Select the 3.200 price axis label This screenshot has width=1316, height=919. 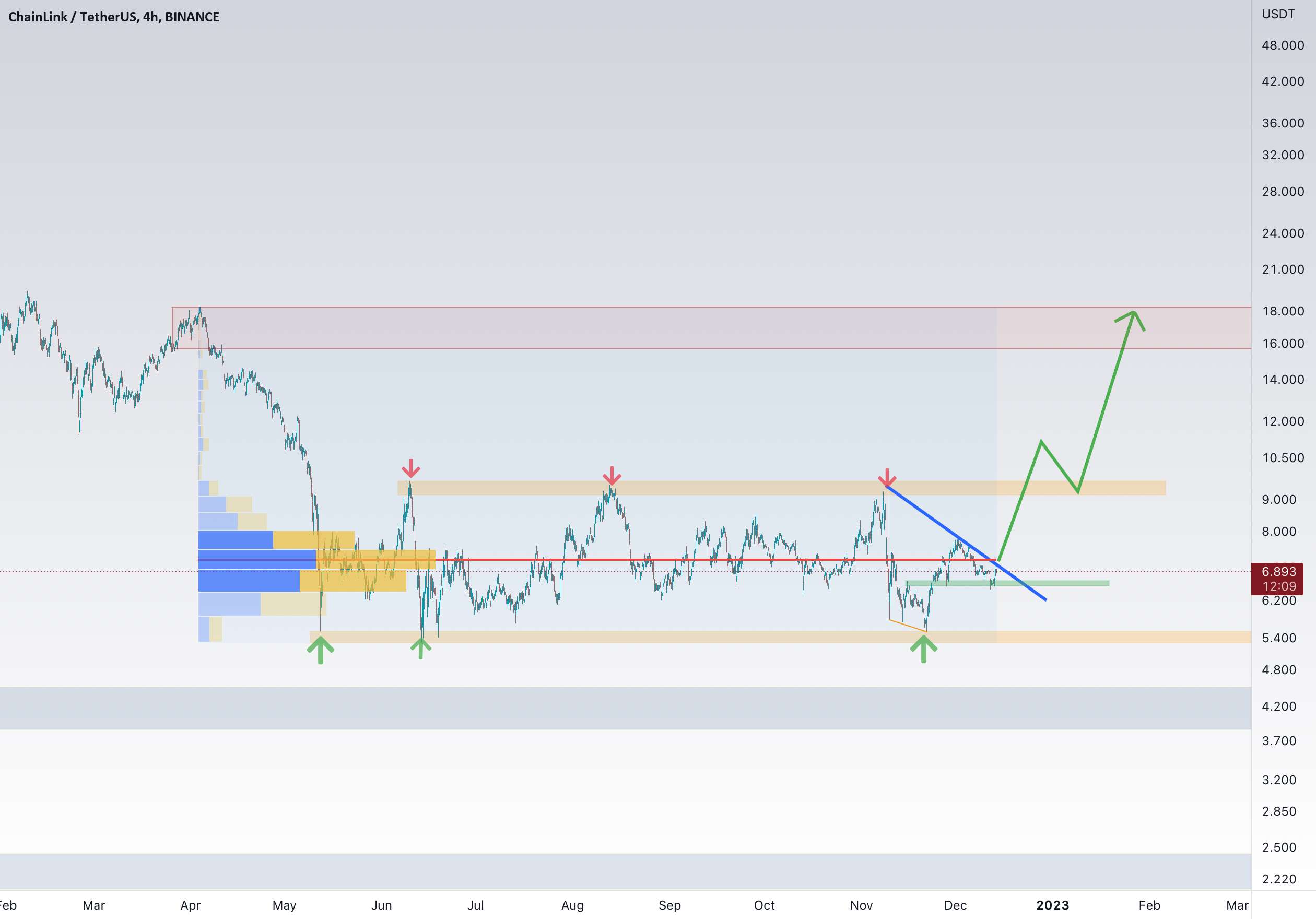coord(1278,780)
